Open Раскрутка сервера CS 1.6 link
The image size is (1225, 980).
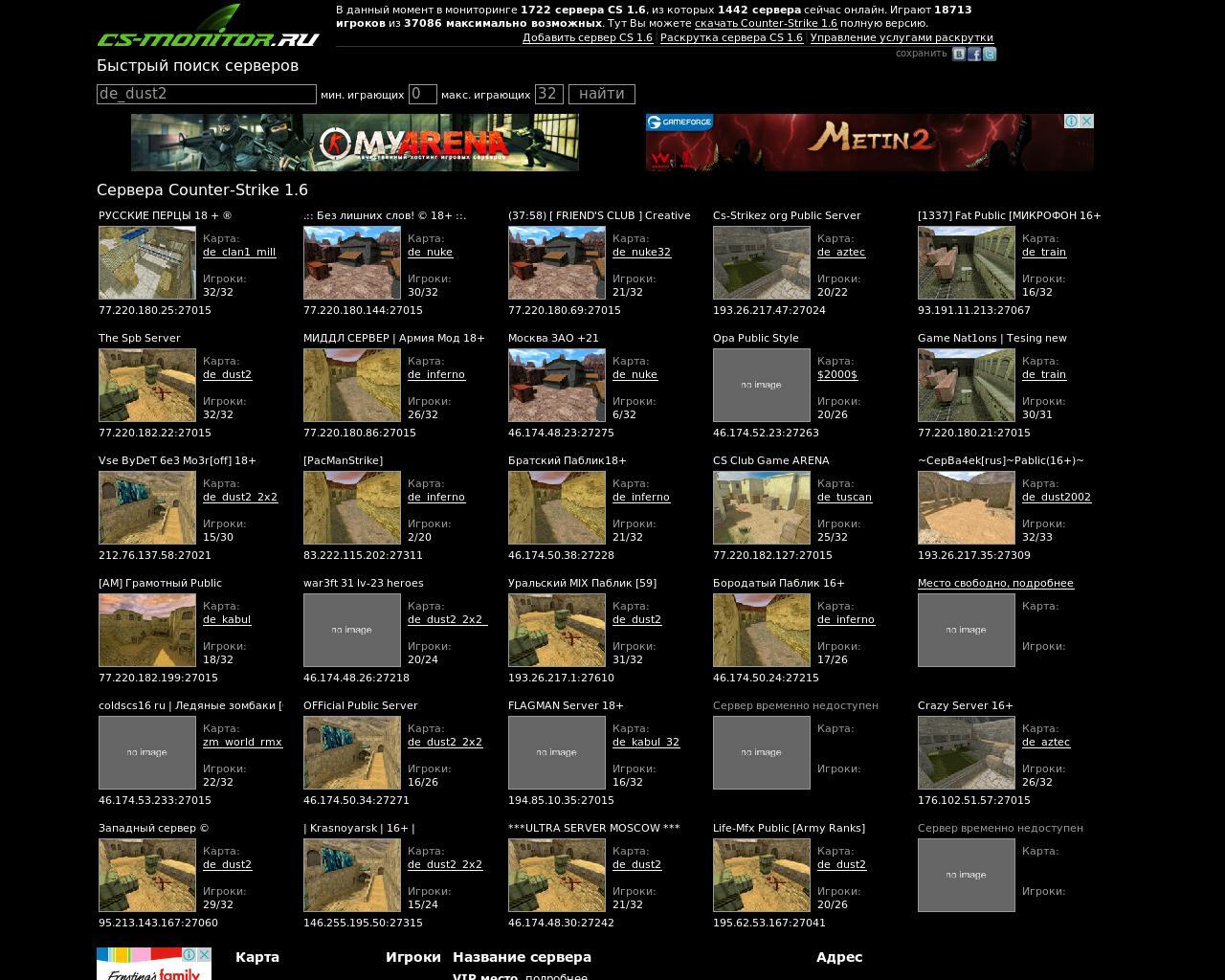[x=731, y=38]
